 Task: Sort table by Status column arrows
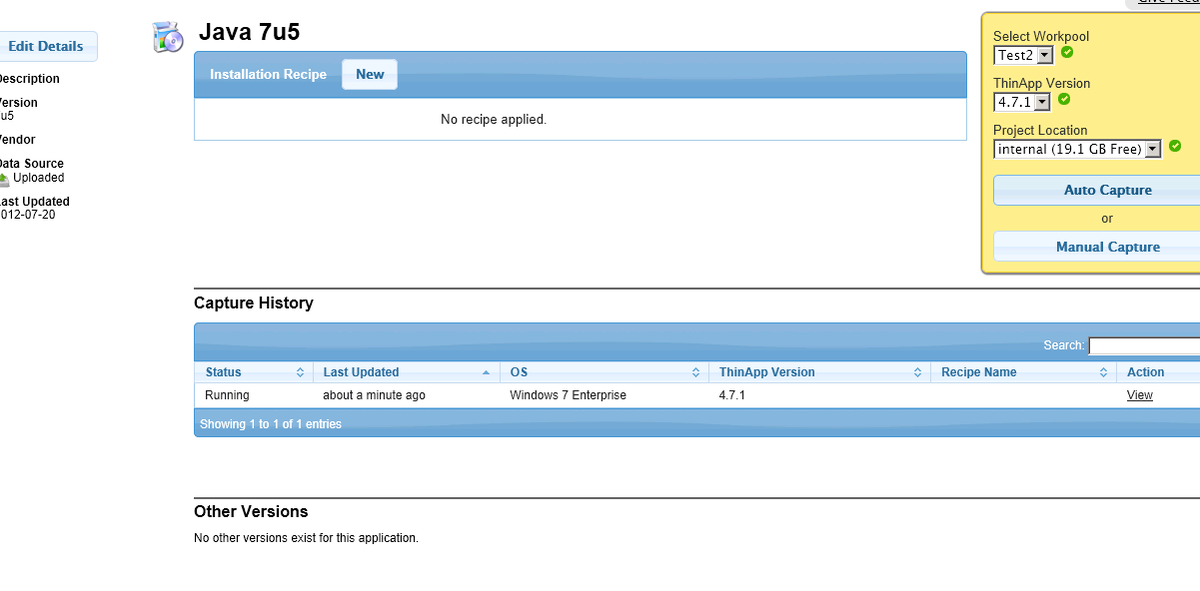(300, 372)
